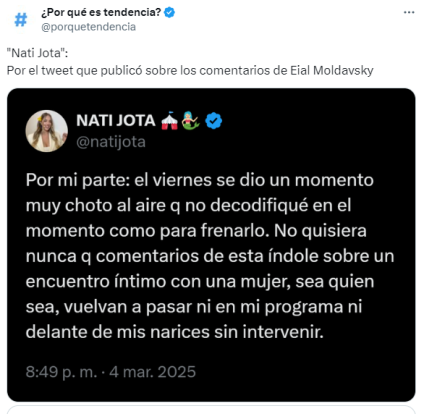Click the NATI JOTA display name
424x414 pixels.
point(116,120)
